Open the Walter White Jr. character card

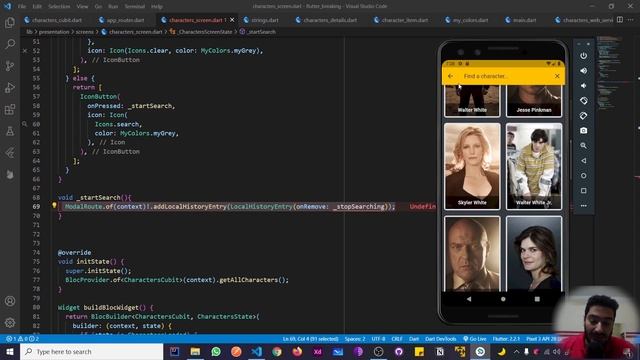tap(534, 166)
